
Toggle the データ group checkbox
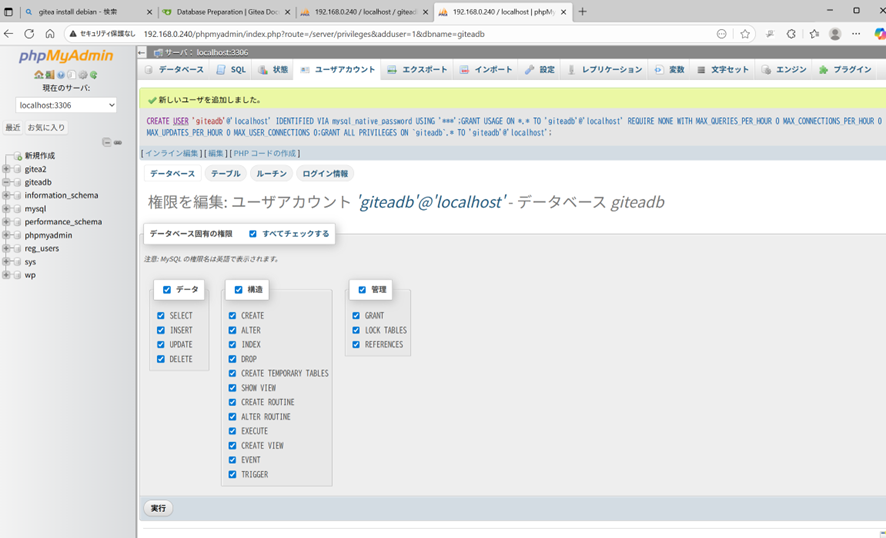(167, 290)
